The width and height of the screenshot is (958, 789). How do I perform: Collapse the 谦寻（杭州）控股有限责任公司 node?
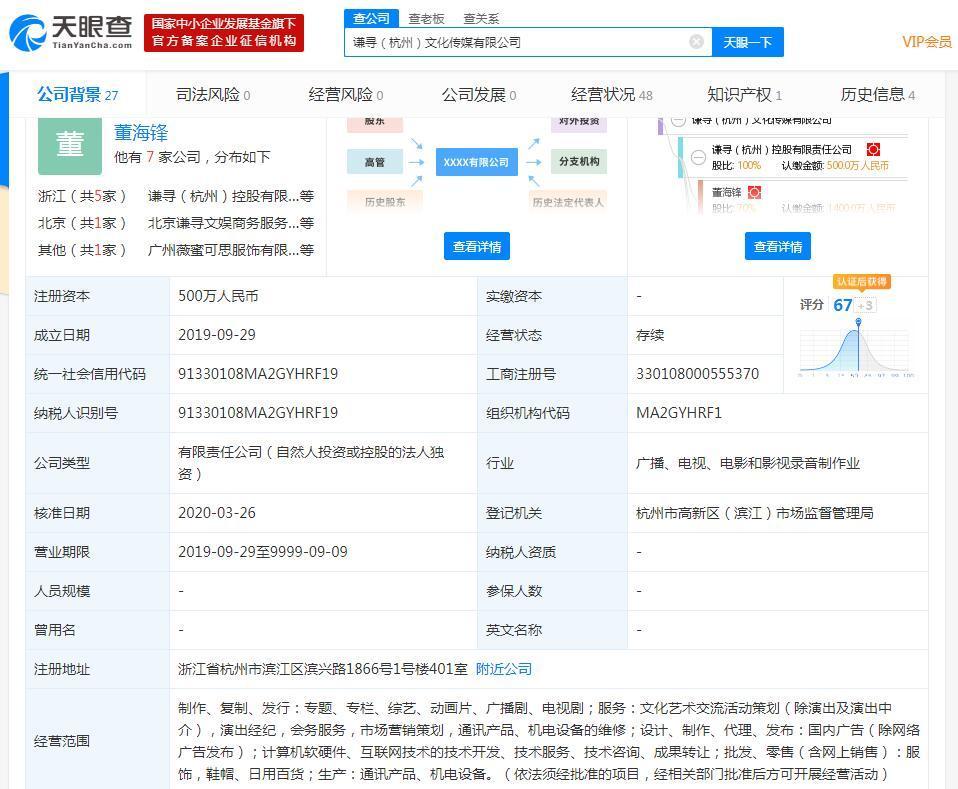698,157
